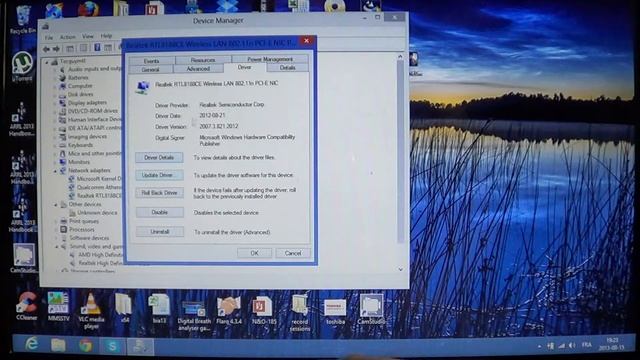Click the Update Driver button
This screenshot has width=640, height=360.
click(x=159, y=175)
